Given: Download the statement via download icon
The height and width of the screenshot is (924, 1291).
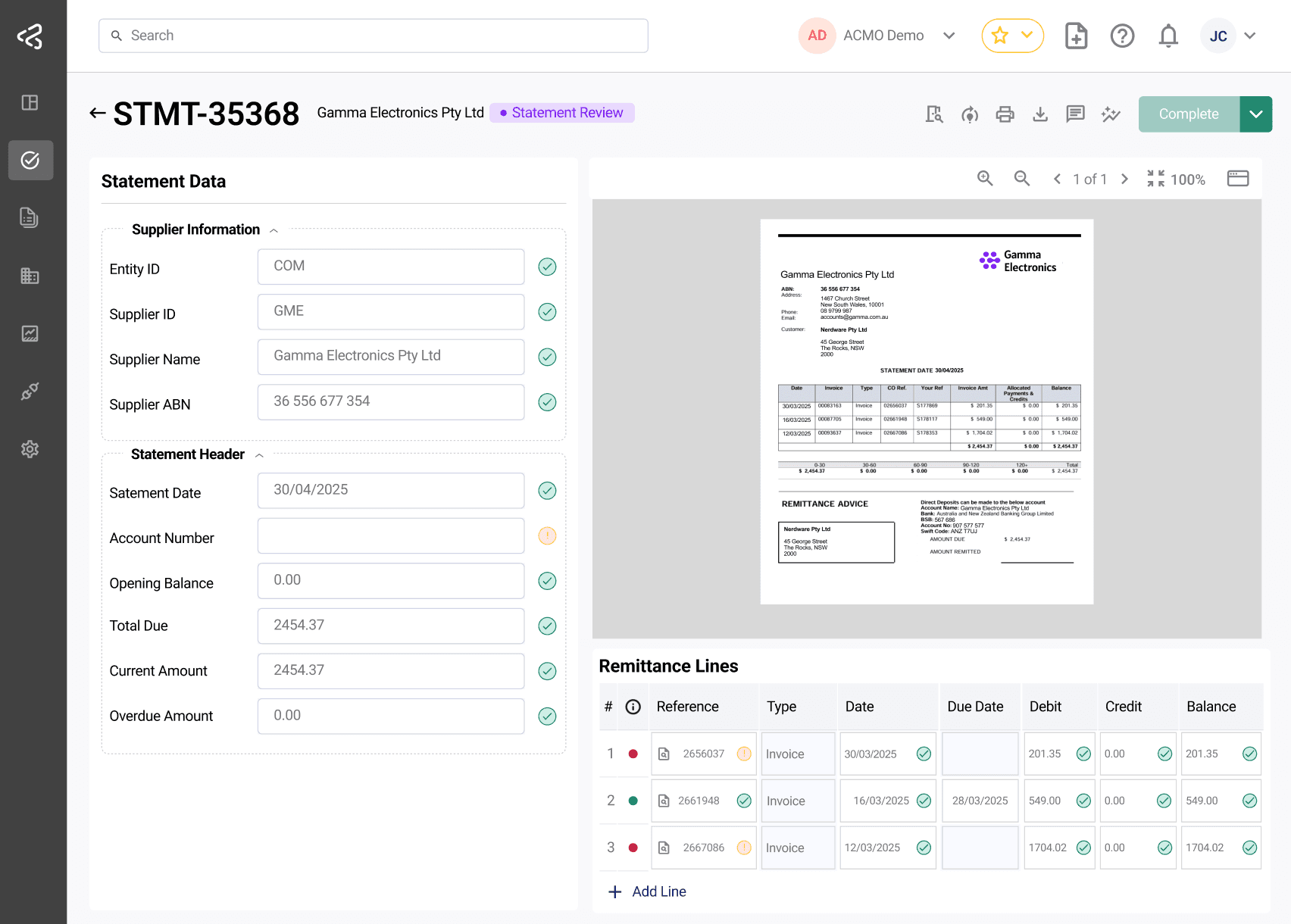Looking at the screenshot, I should 1040,114.
